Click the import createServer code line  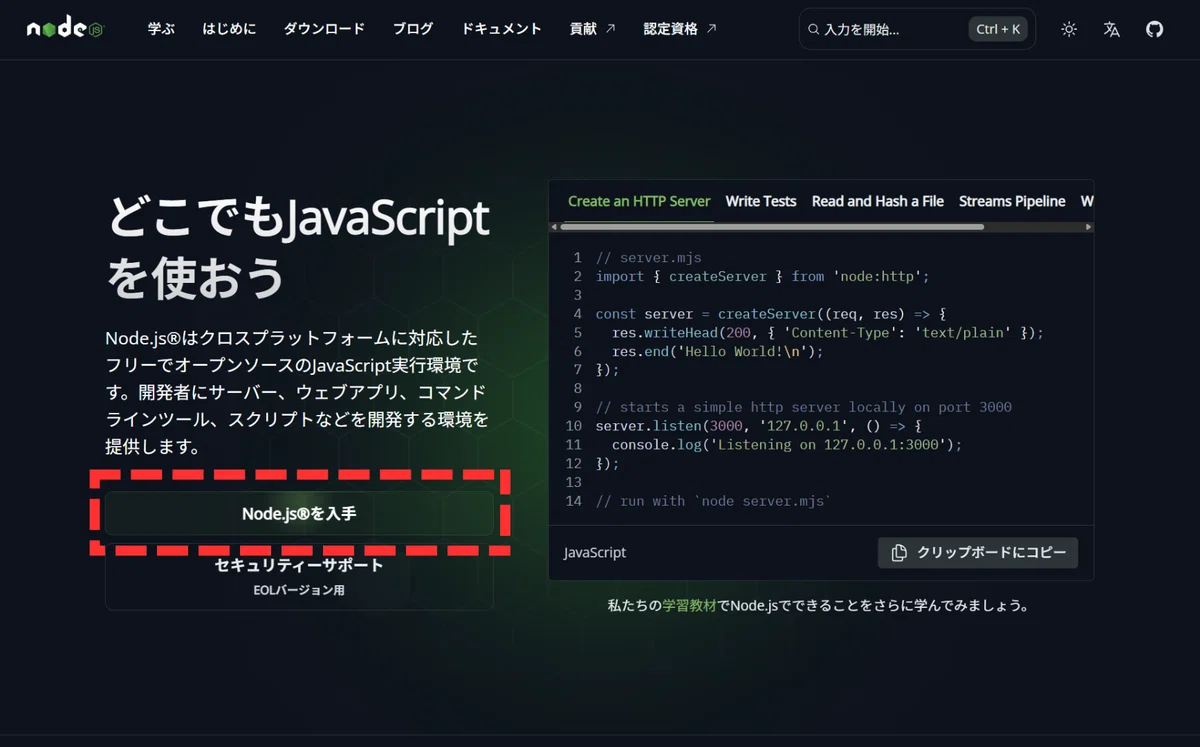click(x=763, y=276)
